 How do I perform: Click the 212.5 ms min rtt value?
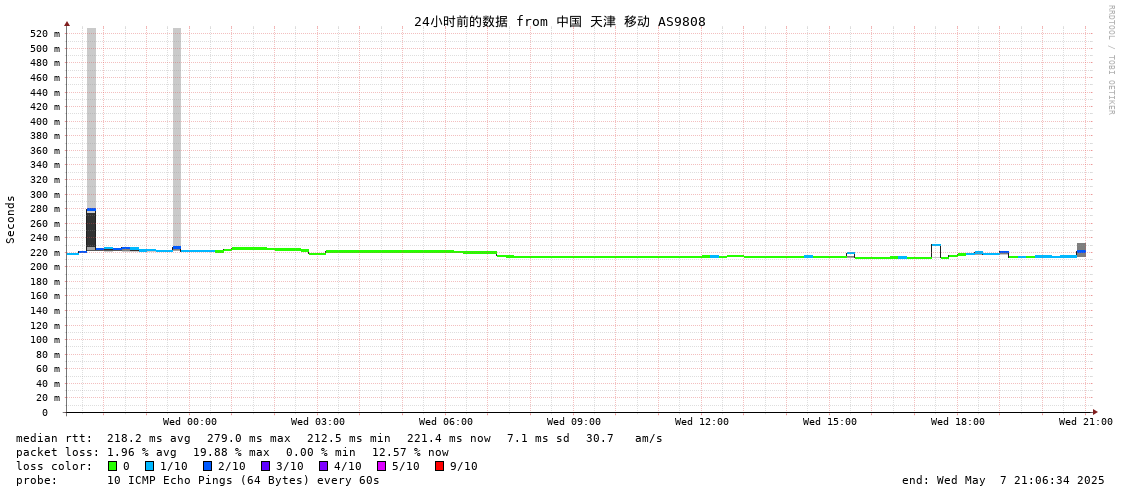[349, 438]
